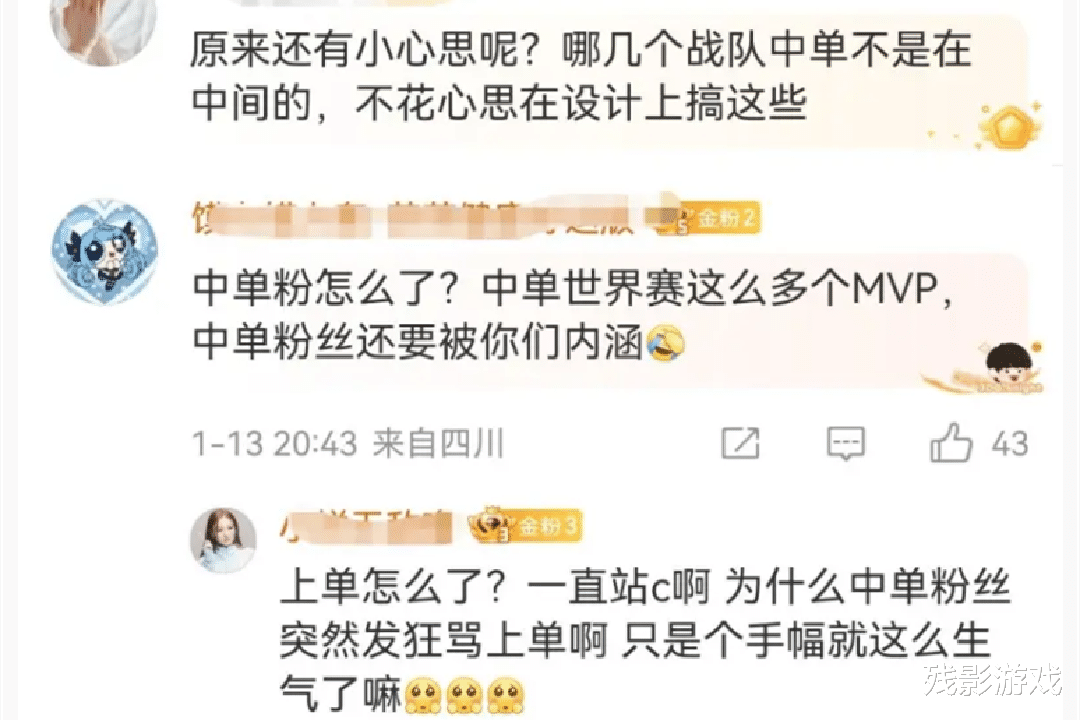Like the comment with 43 likes

pyautogui.click(x=951, y=442)
